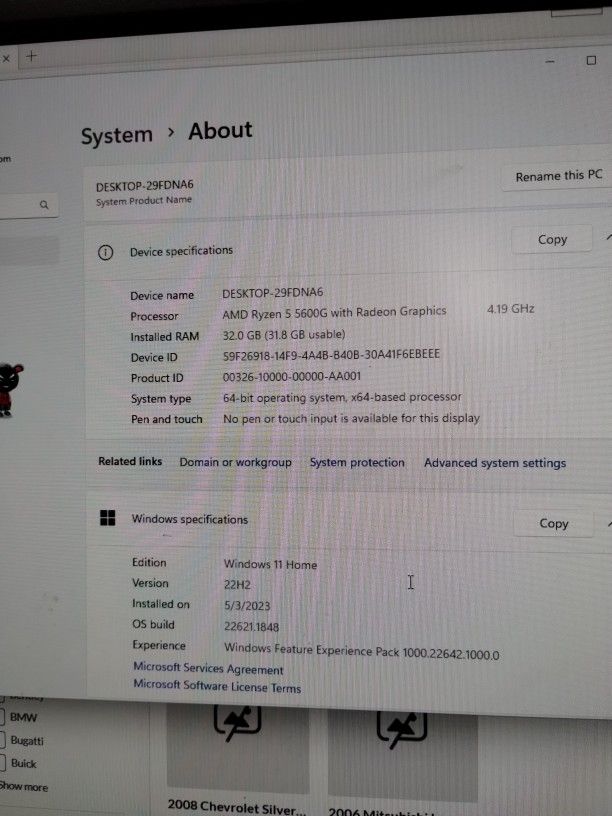
Task: Click the DESKTOP-29FDNA6 header PC name
Action: [145, 185]
